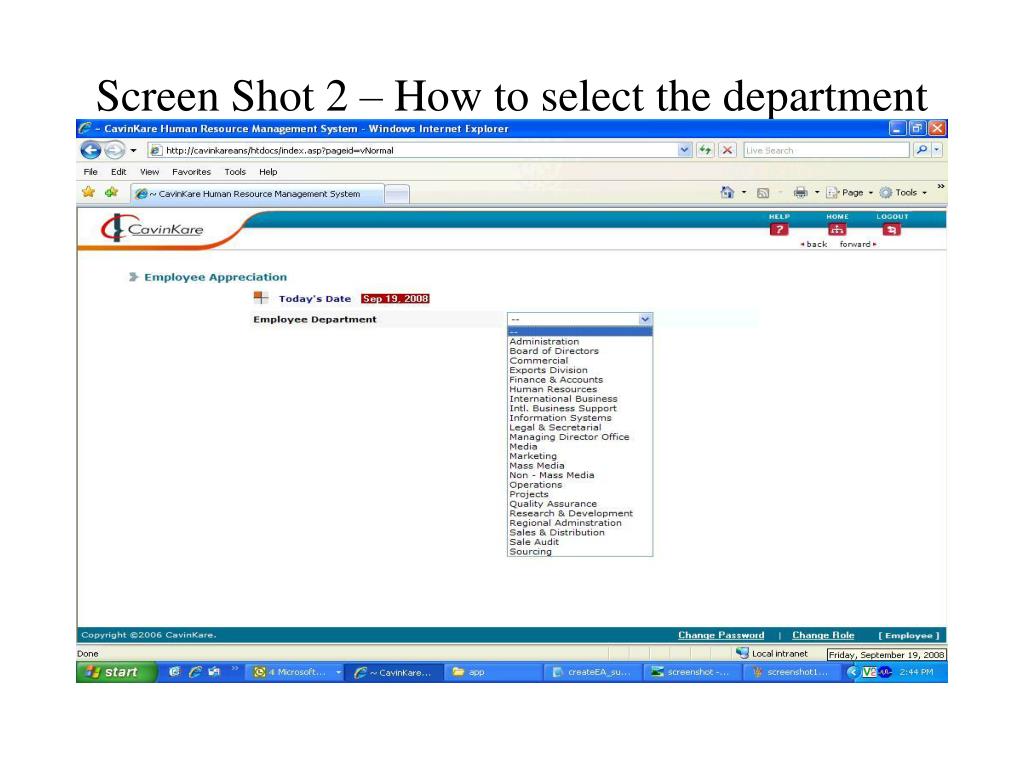
Task: Click the Favorites Center star icon
Action: tap(89, 193)
